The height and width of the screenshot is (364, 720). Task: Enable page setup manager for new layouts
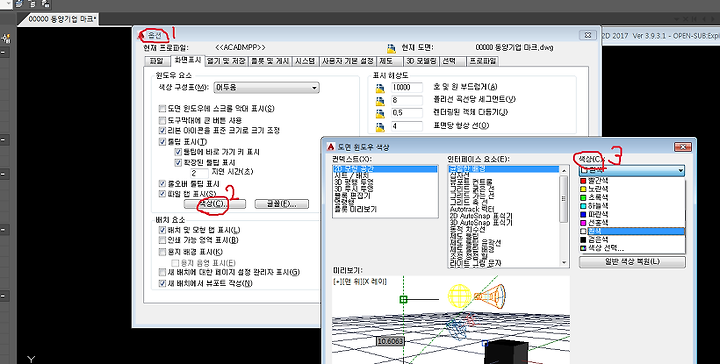(x=162, y=272)
